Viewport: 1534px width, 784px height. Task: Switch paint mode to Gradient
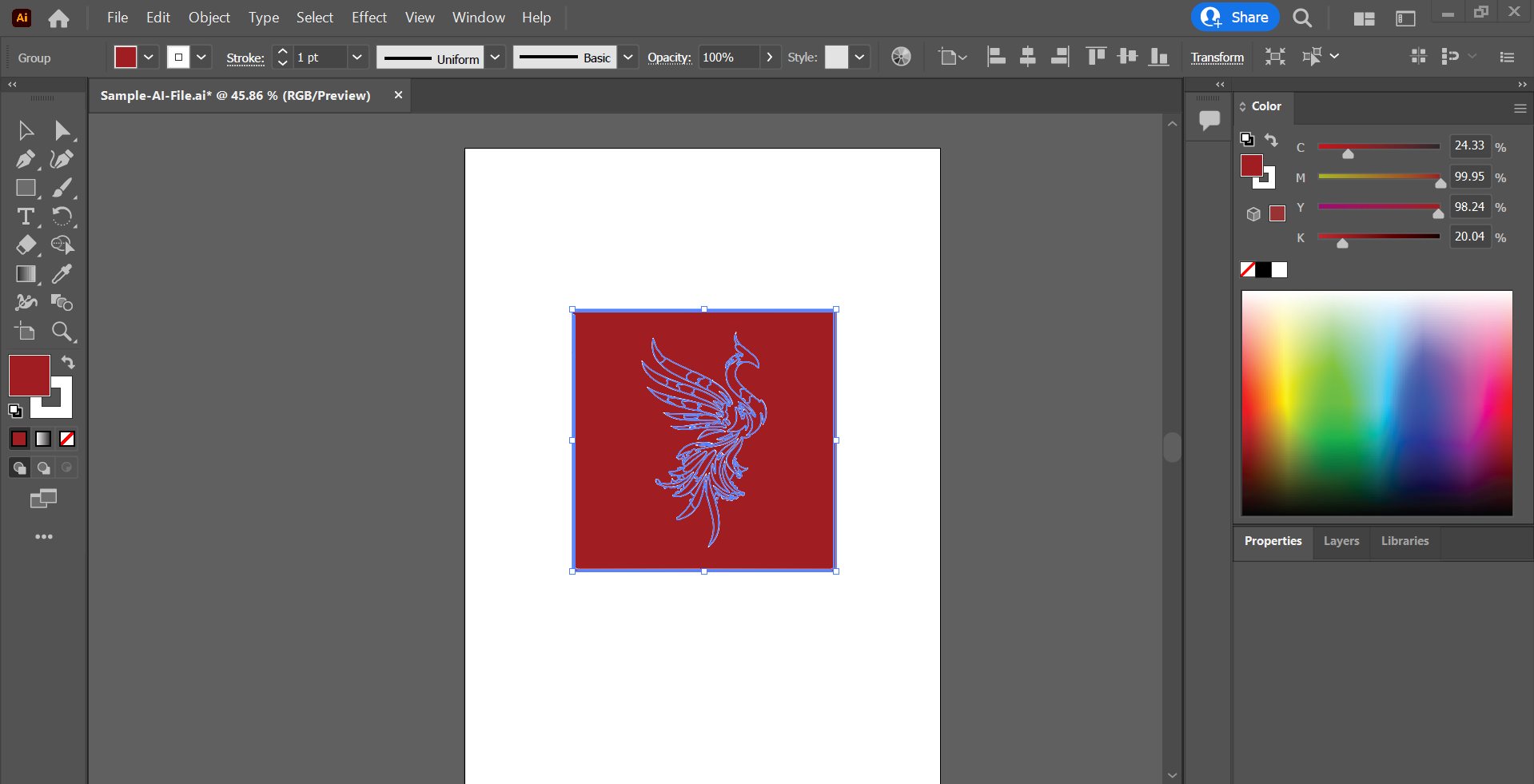pyautogui.click(x=43, y=439)
